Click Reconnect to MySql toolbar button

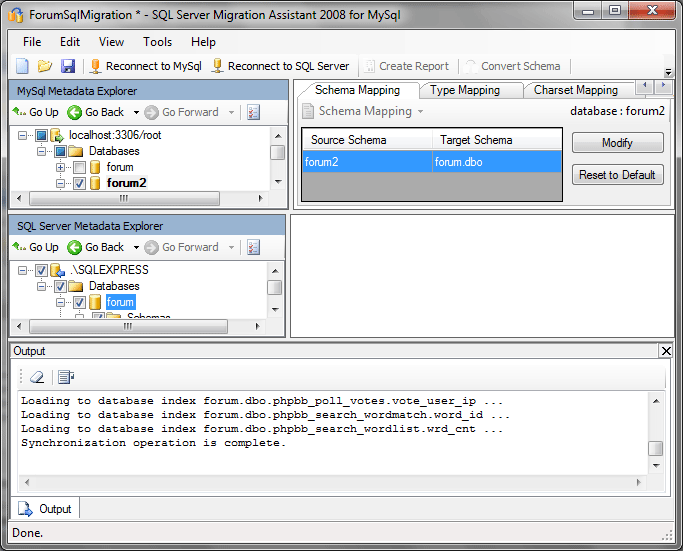pyautogui.click(x=146, y=66)
